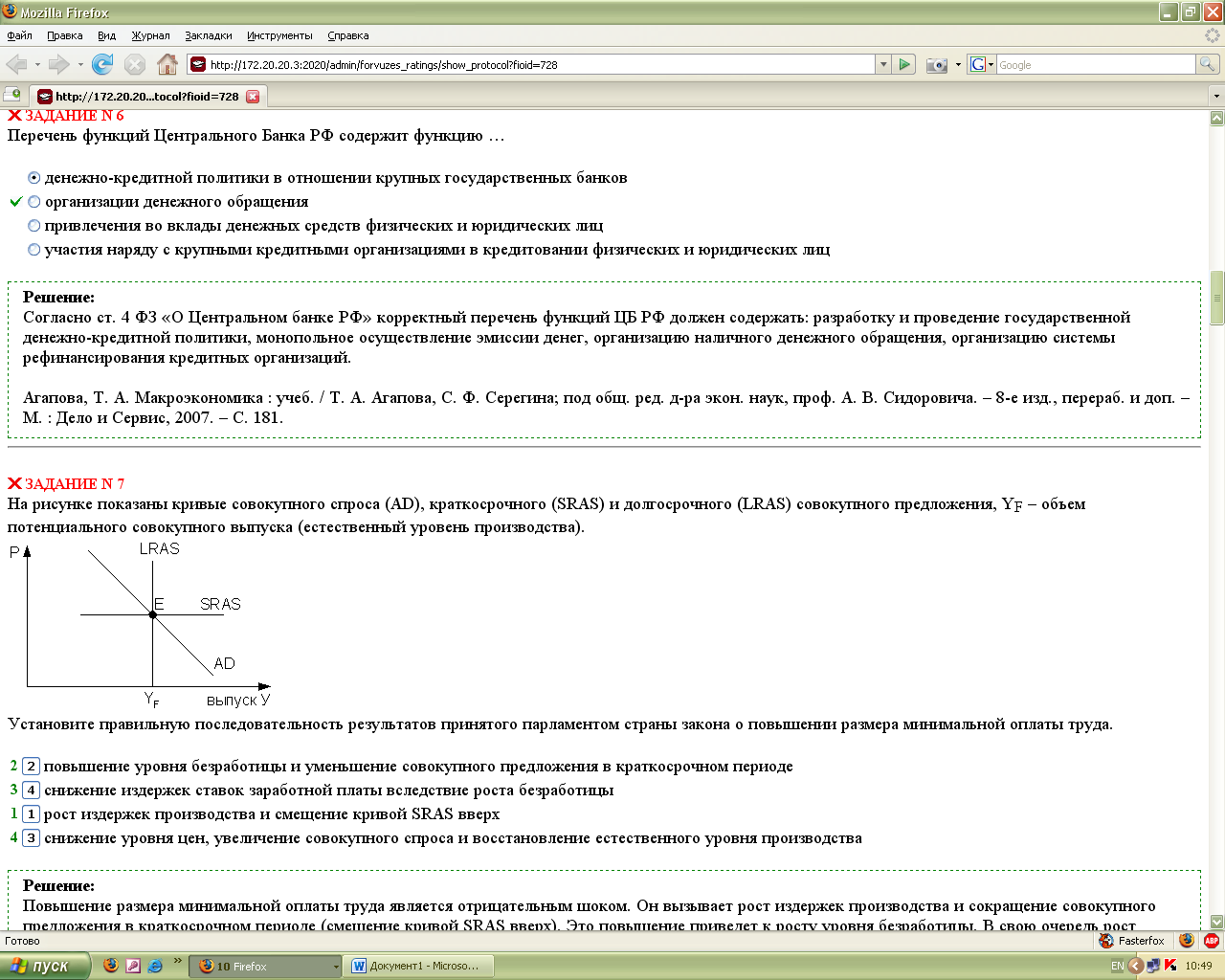Click order box for снижение издержек ставок
Screen dimensions: 1225x980
click(x=31, y=790)
